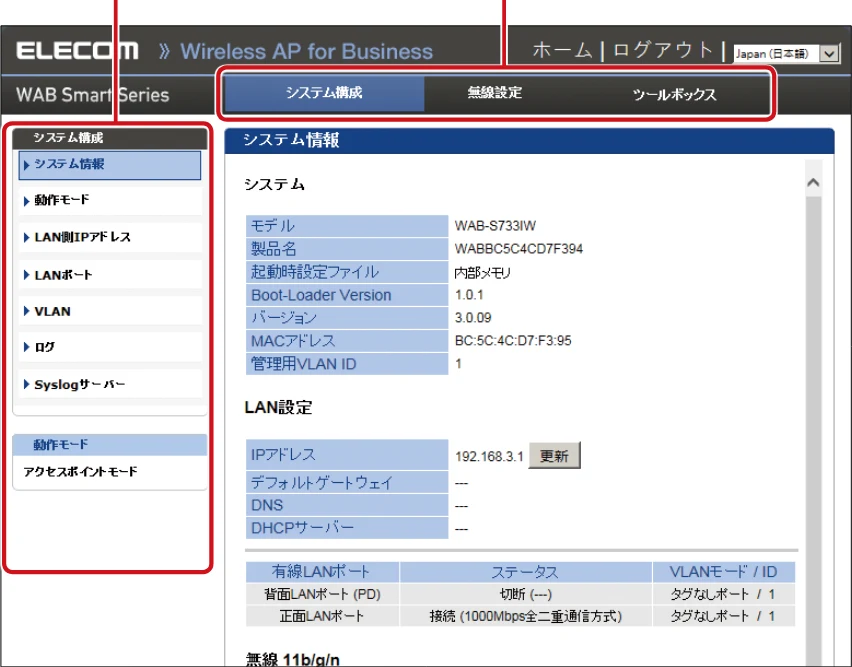Click the version value 3.0.09
852x667 pixels.
[x=473, y=318]
